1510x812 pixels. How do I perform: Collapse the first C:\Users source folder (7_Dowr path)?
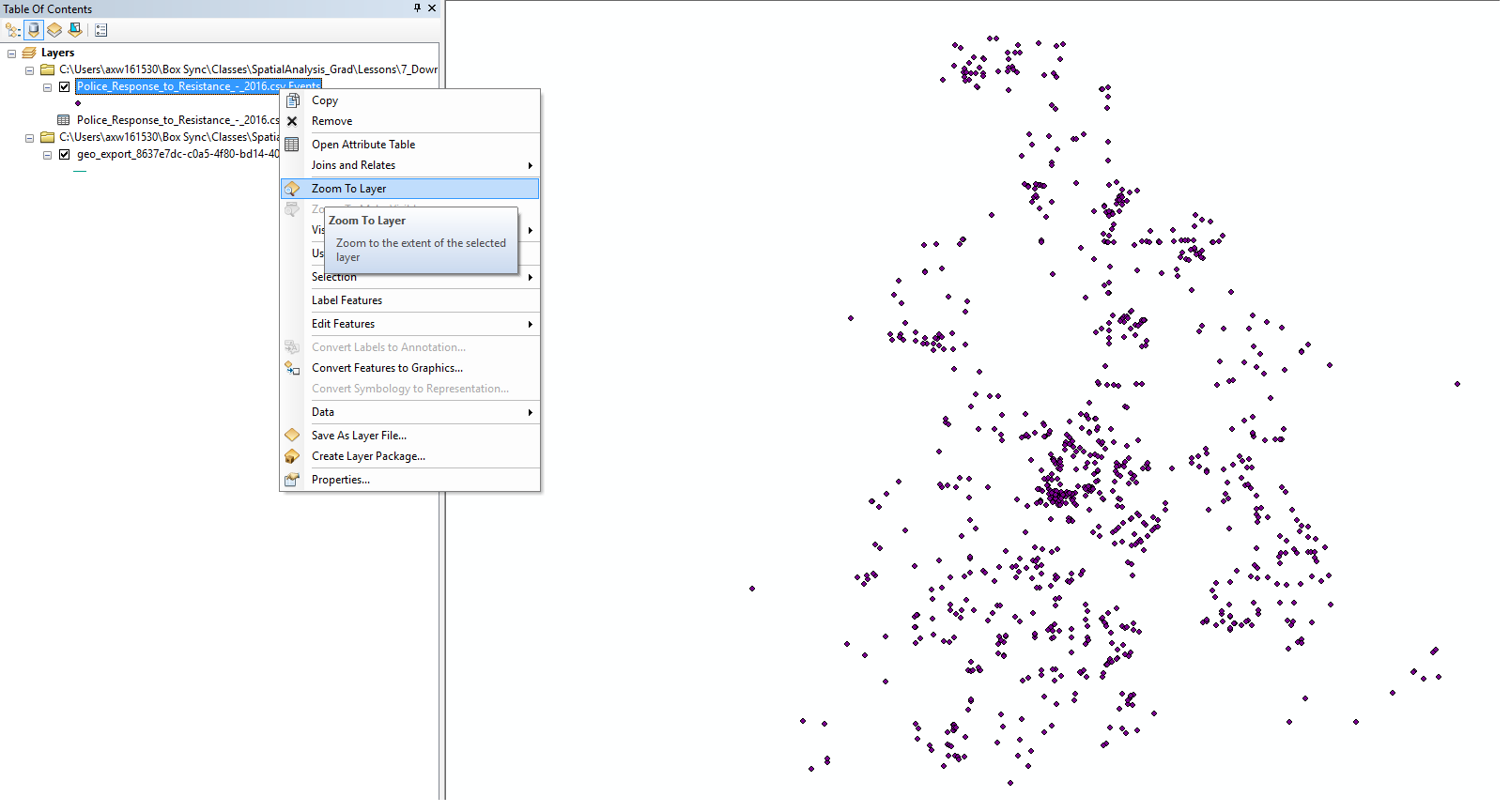pos(29,70)
